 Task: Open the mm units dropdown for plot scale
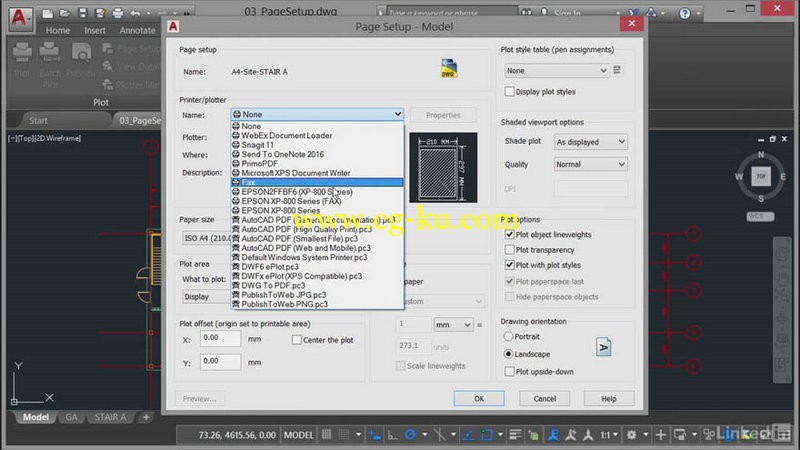pyautogui.click(x=453, y=324)
